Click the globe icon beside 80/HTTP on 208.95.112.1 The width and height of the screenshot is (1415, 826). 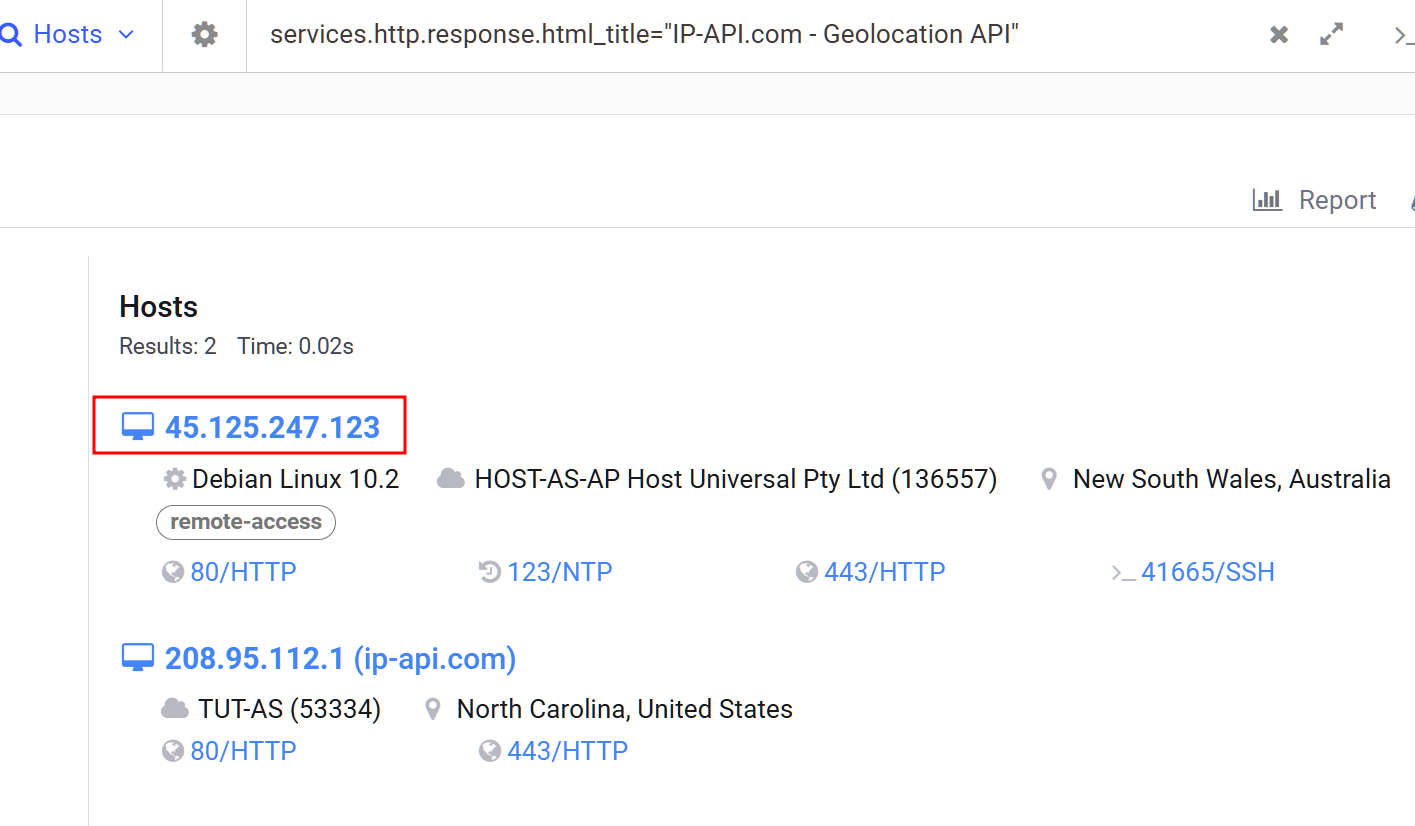tap(173, 750)
